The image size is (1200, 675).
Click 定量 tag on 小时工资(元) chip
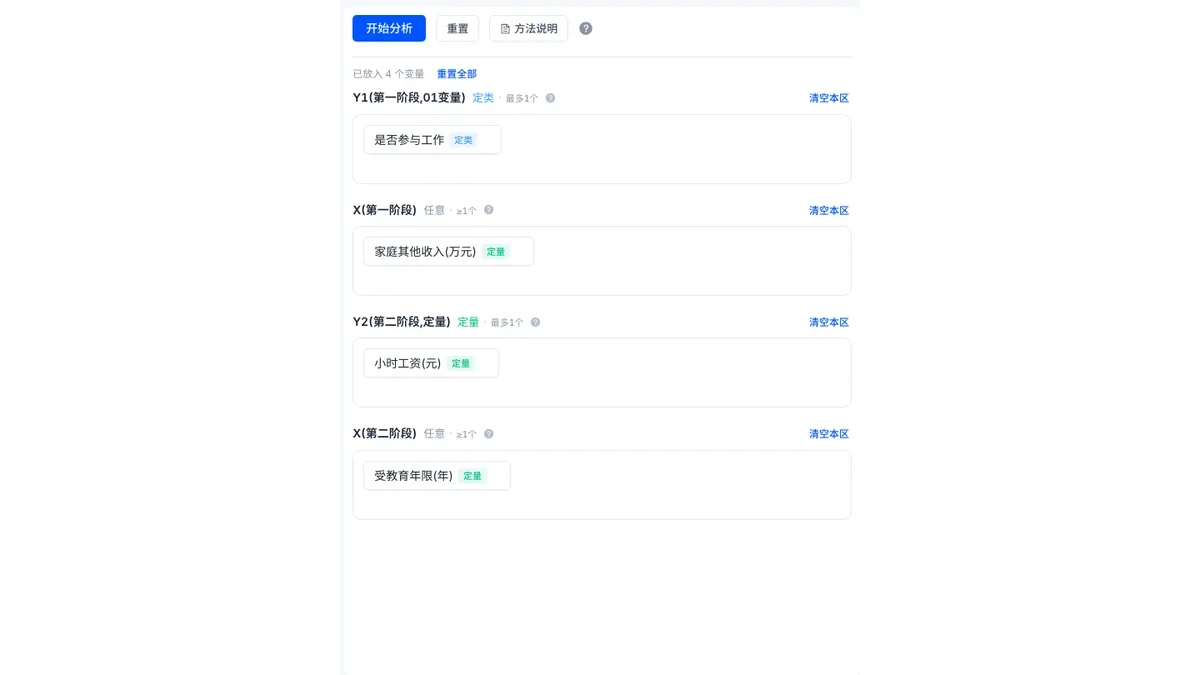point(460,364)
